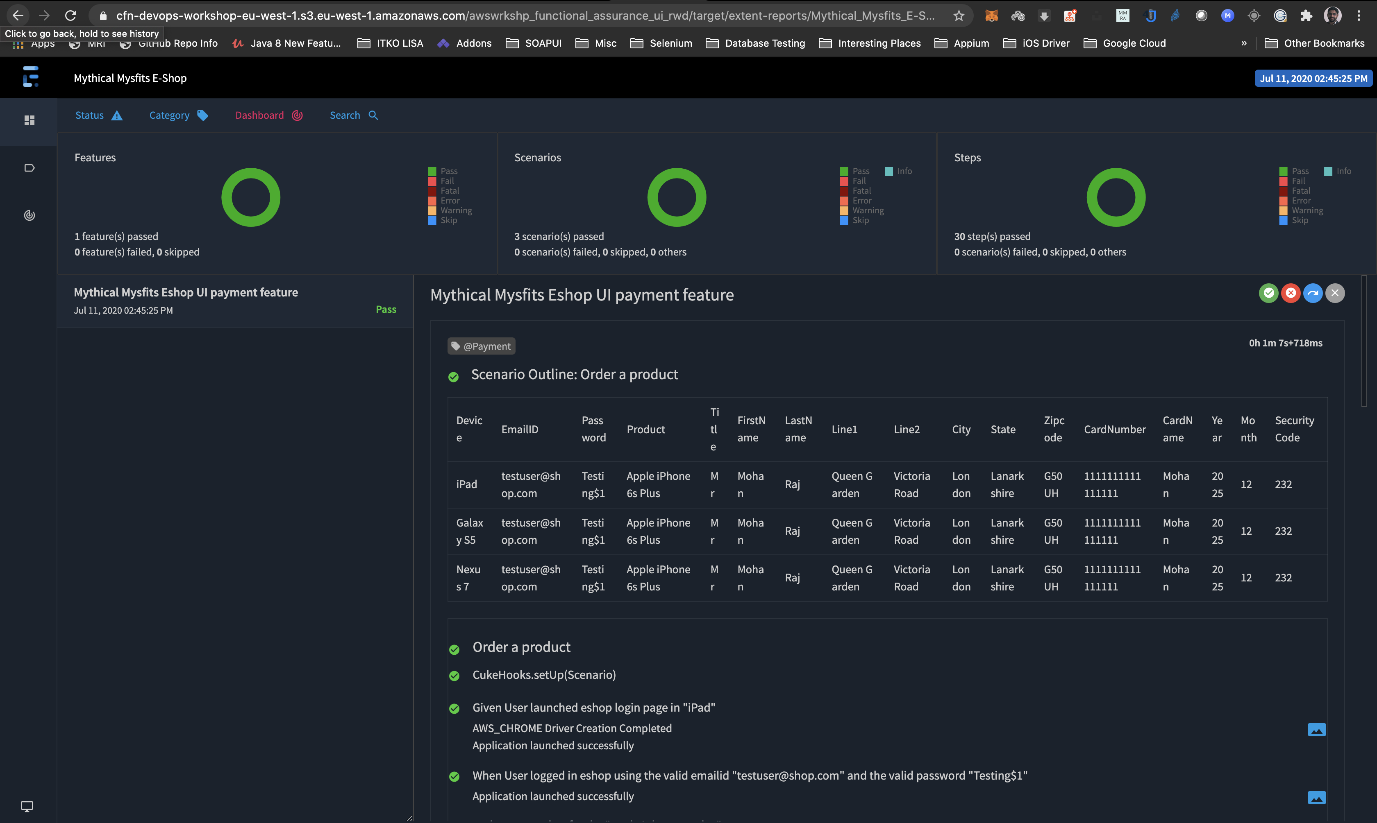Open the Google Cloud bookmark folder
This screenshot has height=823, width=1377.
click(1125, 43)
